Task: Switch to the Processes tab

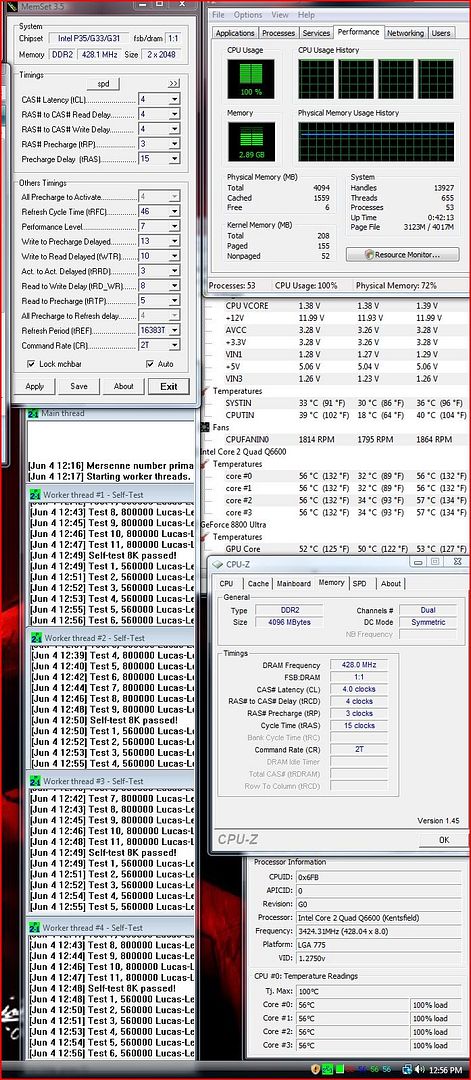Action: 279,33
